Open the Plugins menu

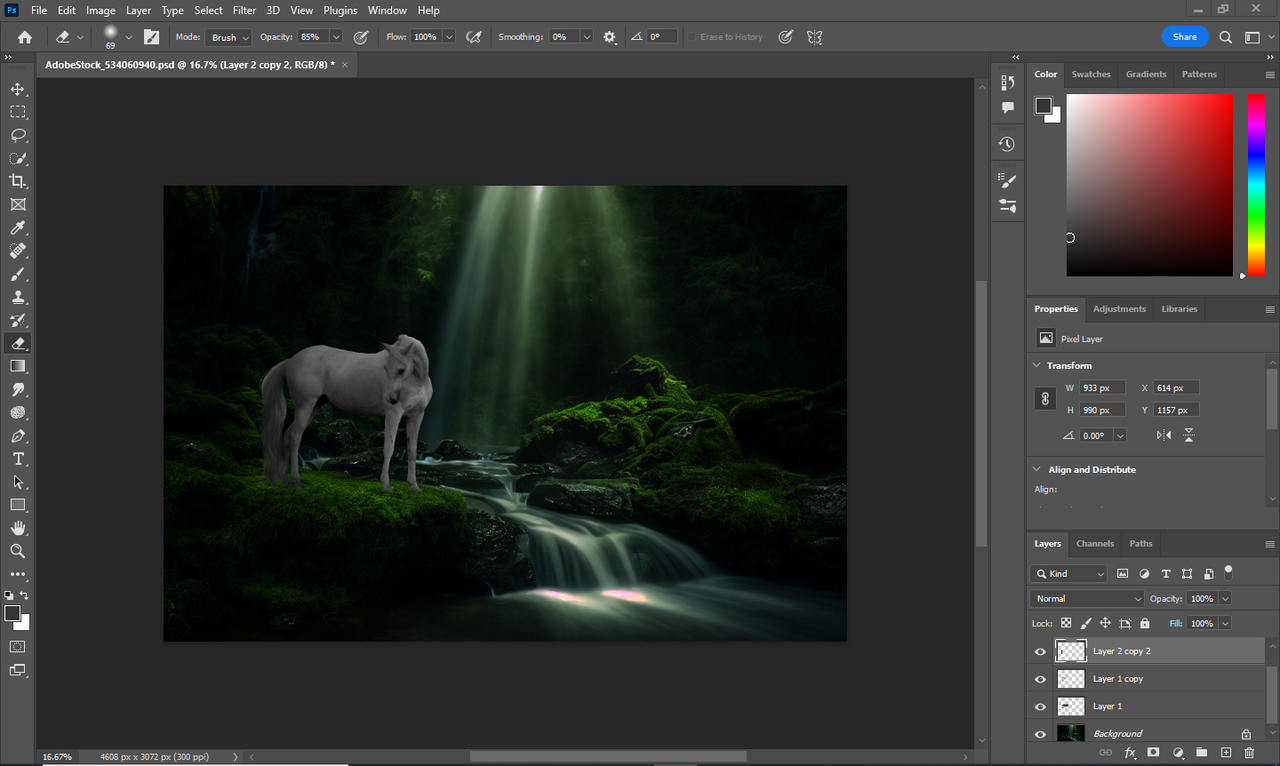coord(340,10)
